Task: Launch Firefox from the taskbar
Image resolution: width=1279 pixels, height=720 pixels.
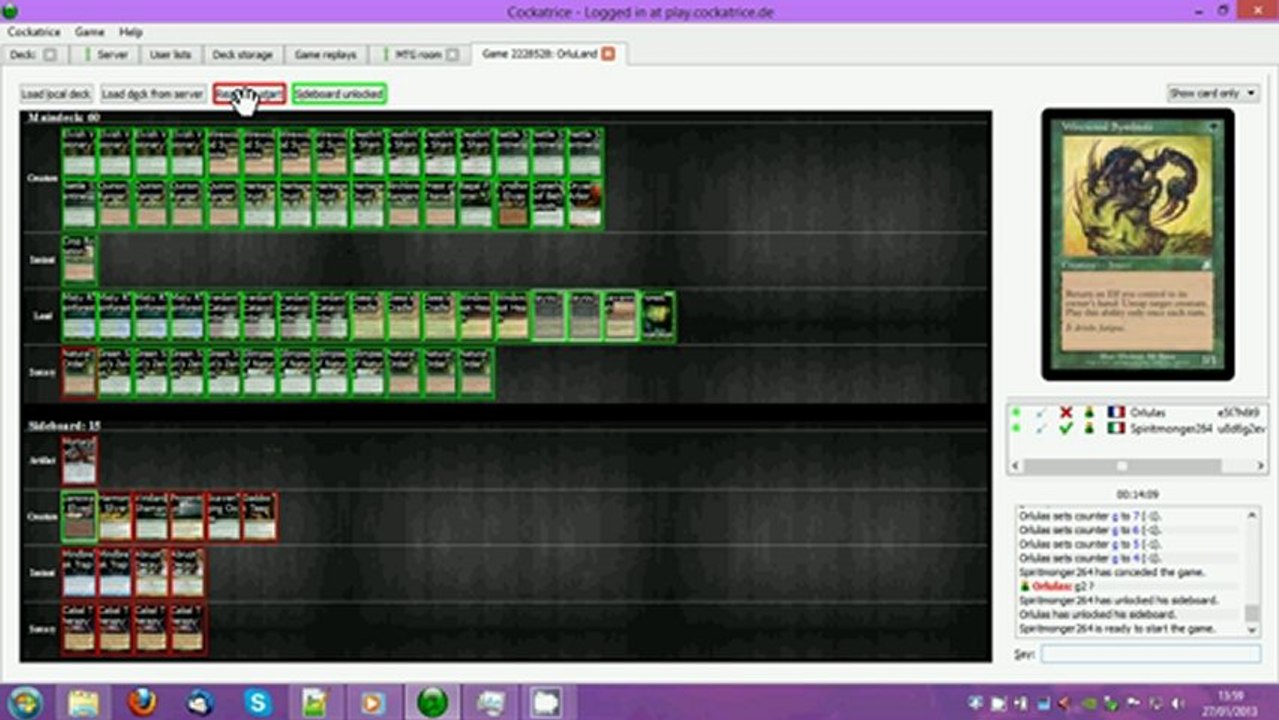Action: coord(143,703)
